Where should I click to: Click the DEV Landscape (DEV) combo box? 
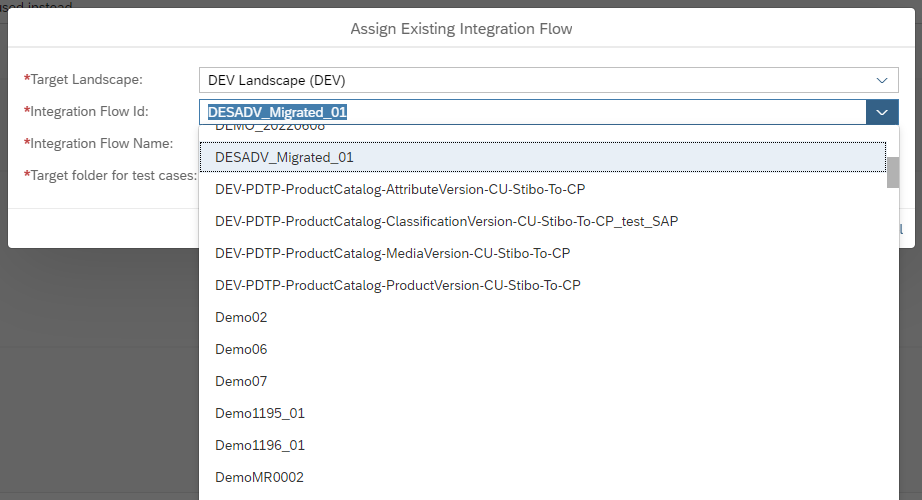(x=530, y=80)
